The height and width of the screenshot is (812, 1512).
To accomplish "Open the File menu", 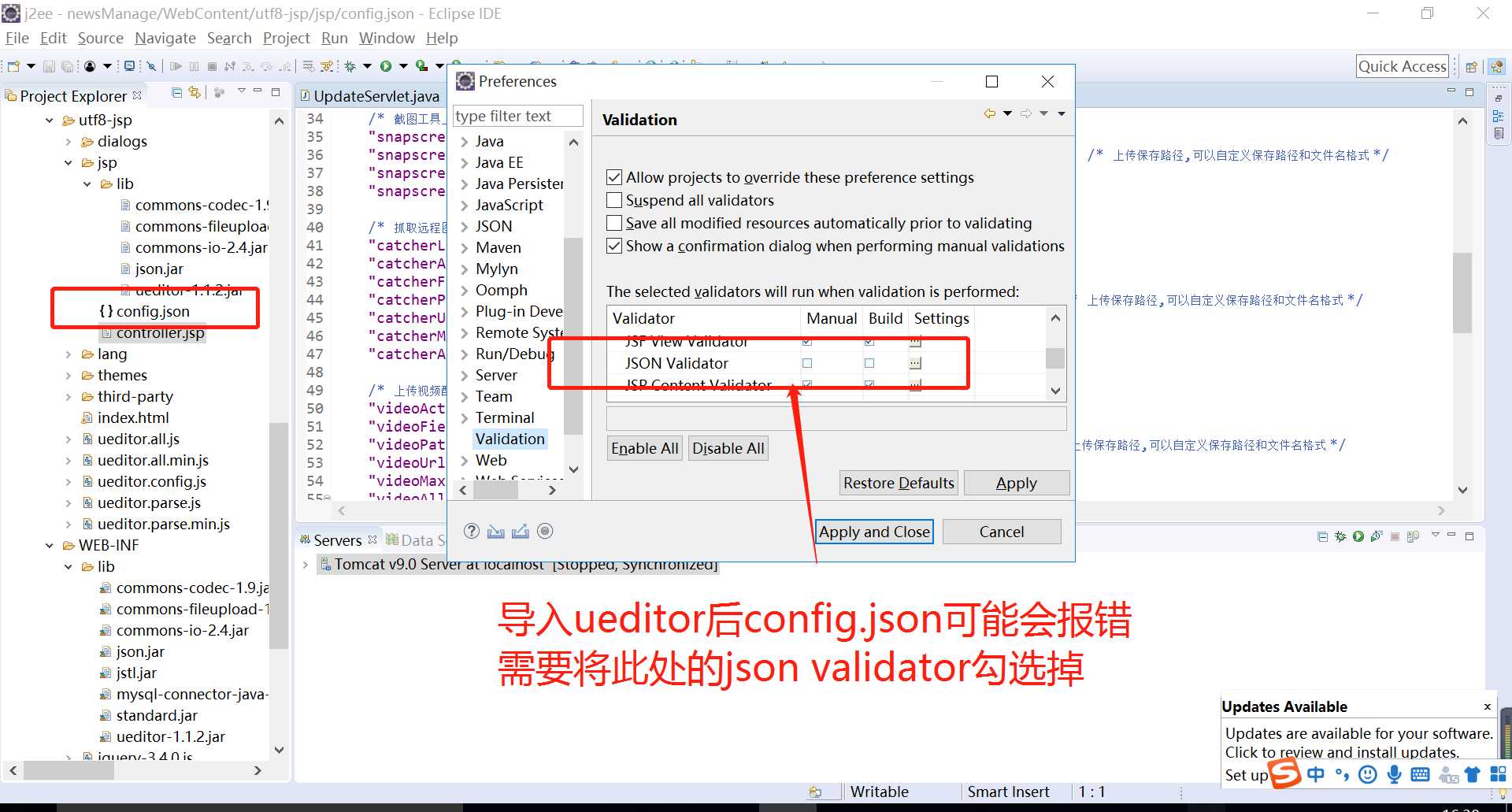I will (x=17, y=38).
